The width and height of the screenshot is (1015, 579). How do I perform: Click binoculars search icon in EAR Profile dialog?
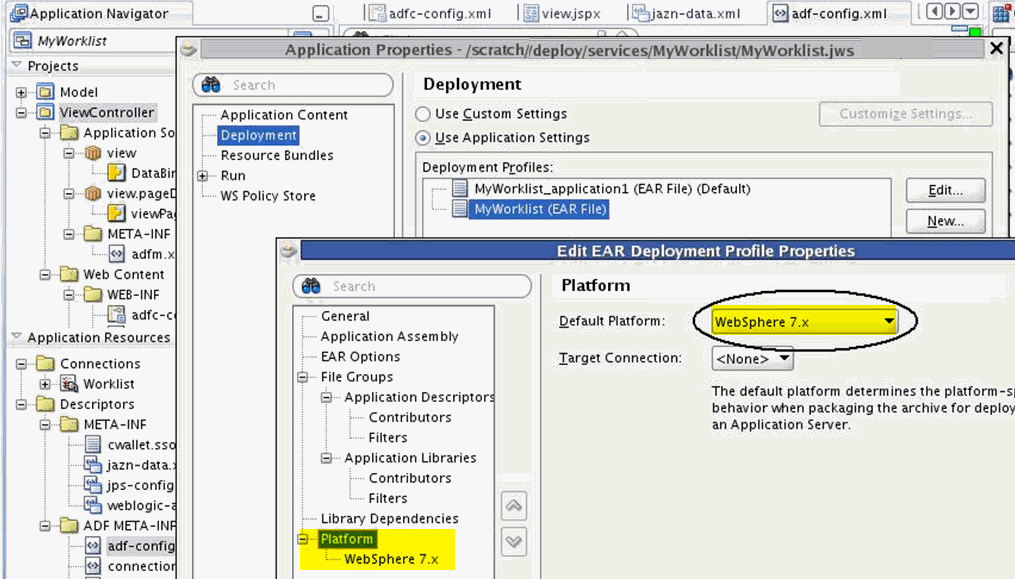coord(311,286)
